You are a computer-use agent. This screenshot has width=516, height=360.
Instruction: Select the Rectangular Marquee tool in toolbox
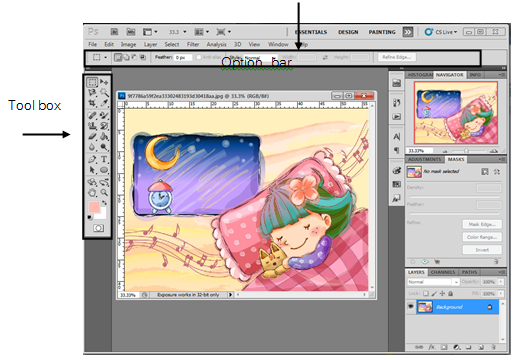92,82
